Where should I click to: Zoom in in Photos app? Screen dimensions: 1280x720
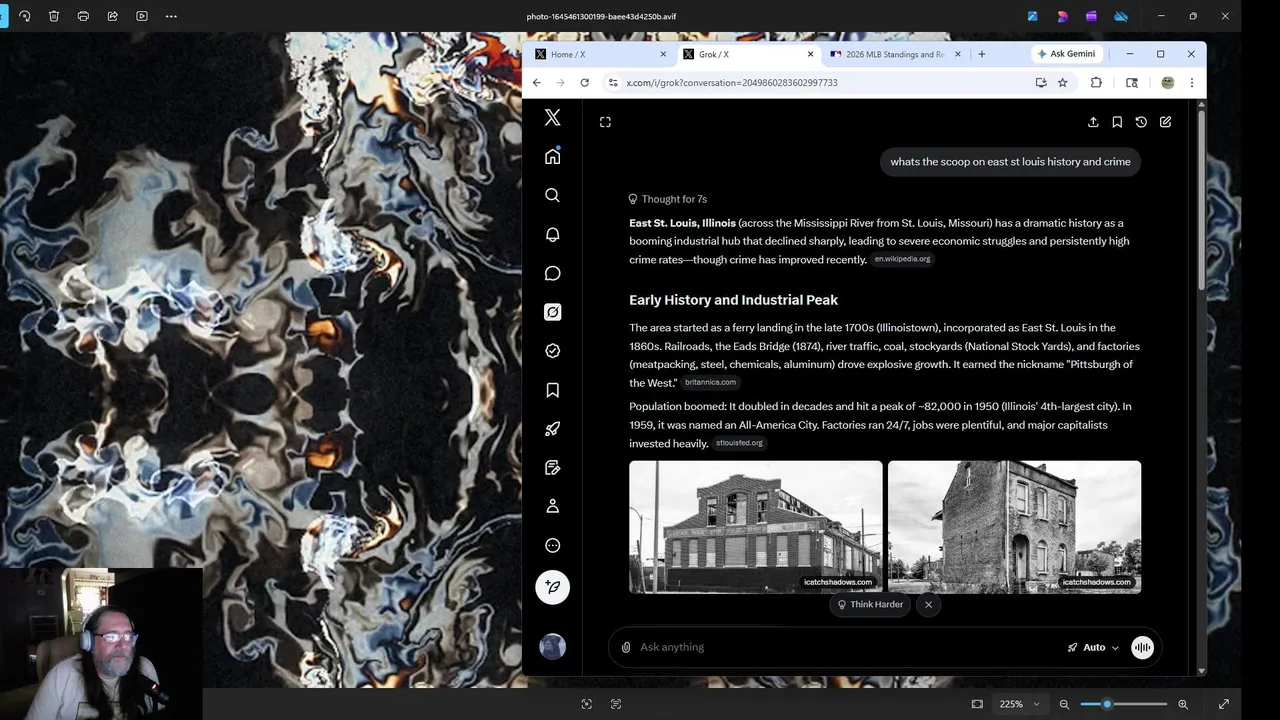point(1183,704)
